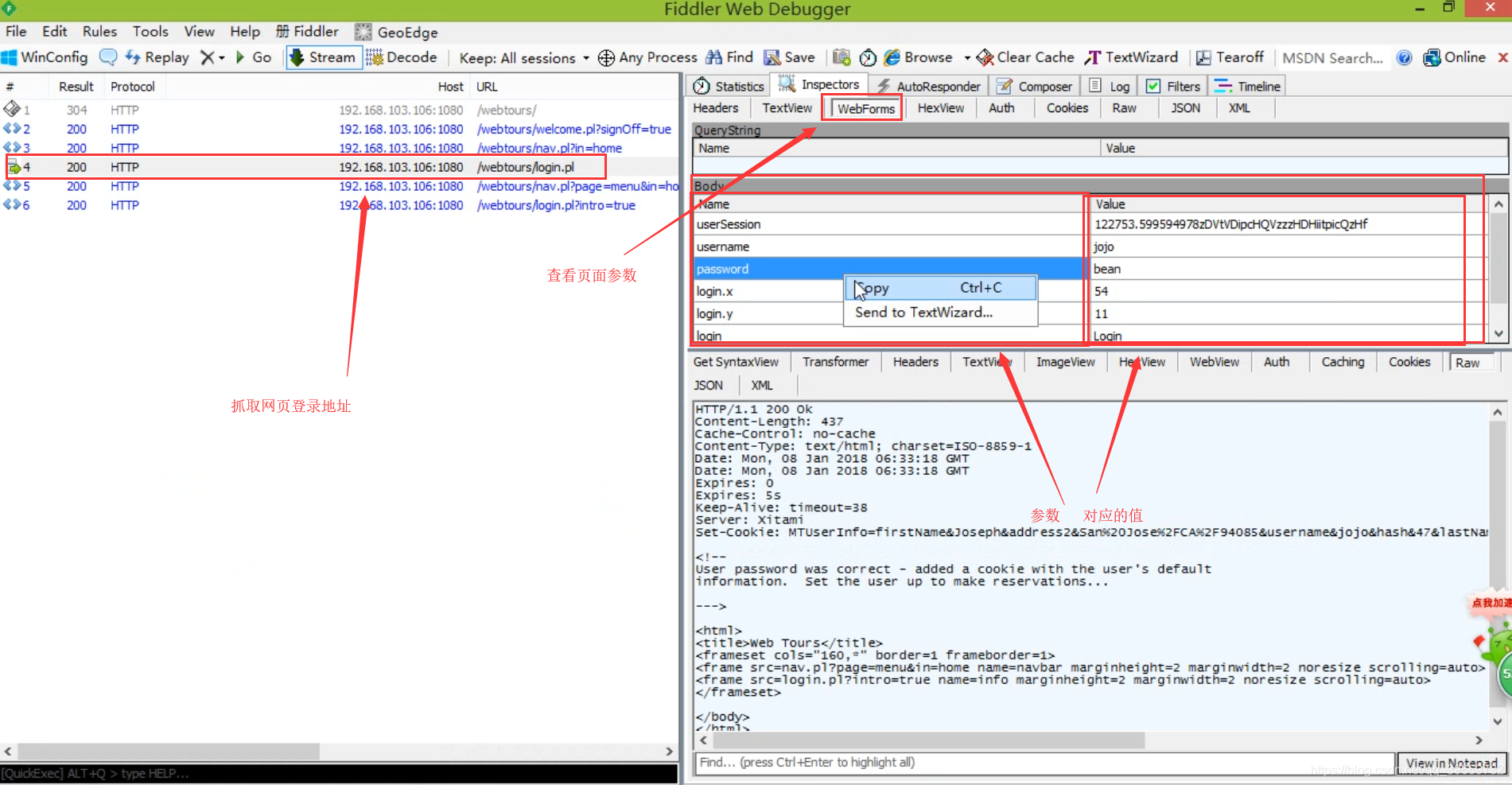
Task: Select the request Cookies tab
Action: (x=1067, y=108)
